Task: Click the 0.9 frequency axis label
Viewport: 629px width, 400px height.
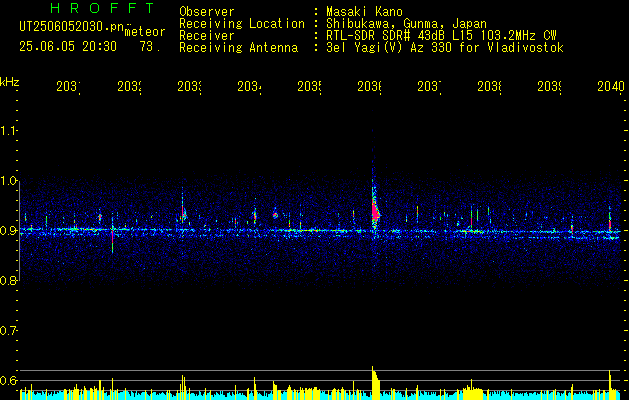Action: point(8,231)
